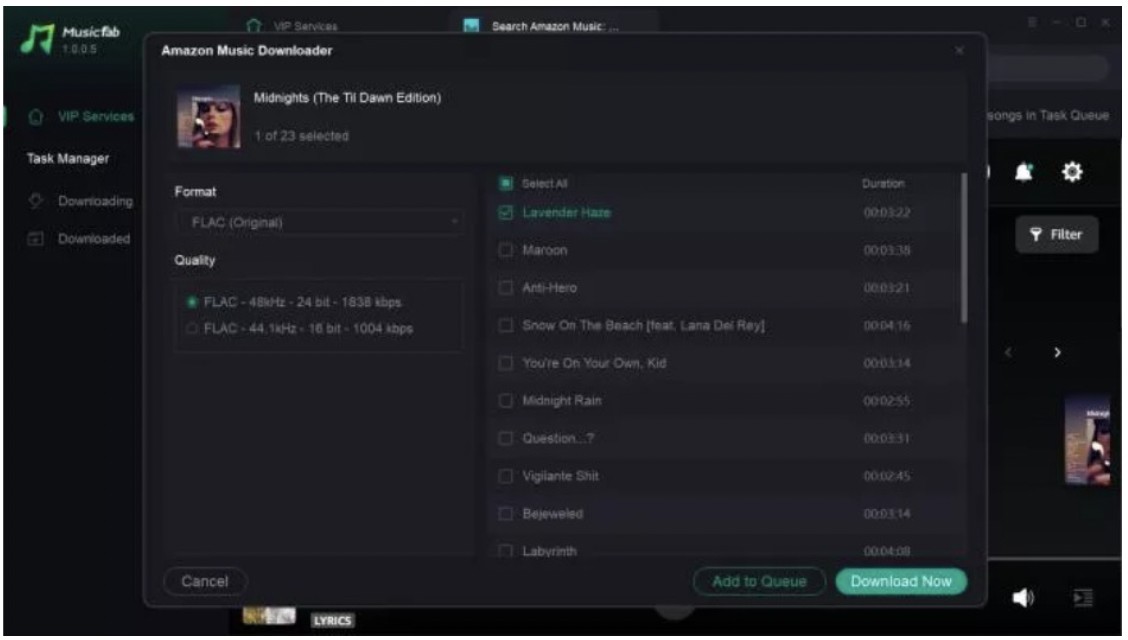Open the settings gear icon
The height and width of the screenshot is (640, 1128).
1072,172
